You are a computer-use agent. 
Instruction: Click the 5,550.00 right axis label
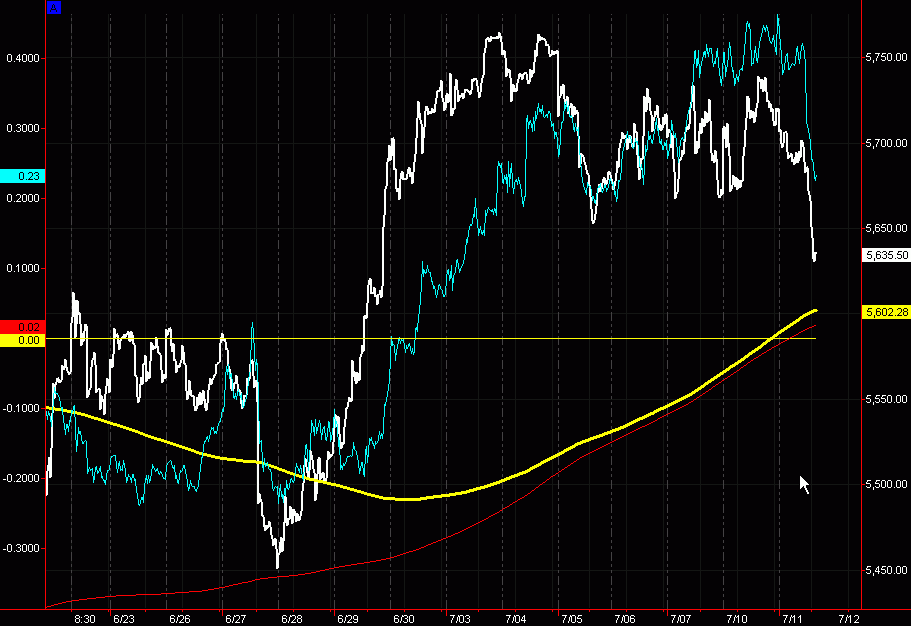(886, 399)
